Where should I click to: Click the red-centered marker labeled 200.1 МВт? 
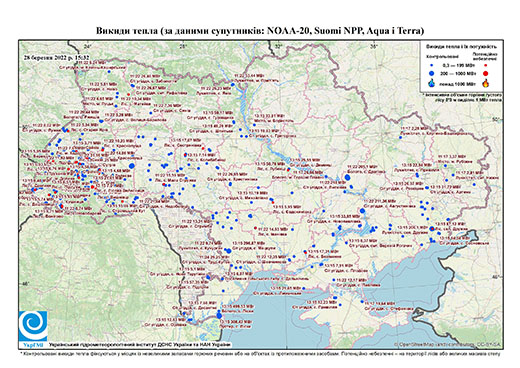point(432,229)
